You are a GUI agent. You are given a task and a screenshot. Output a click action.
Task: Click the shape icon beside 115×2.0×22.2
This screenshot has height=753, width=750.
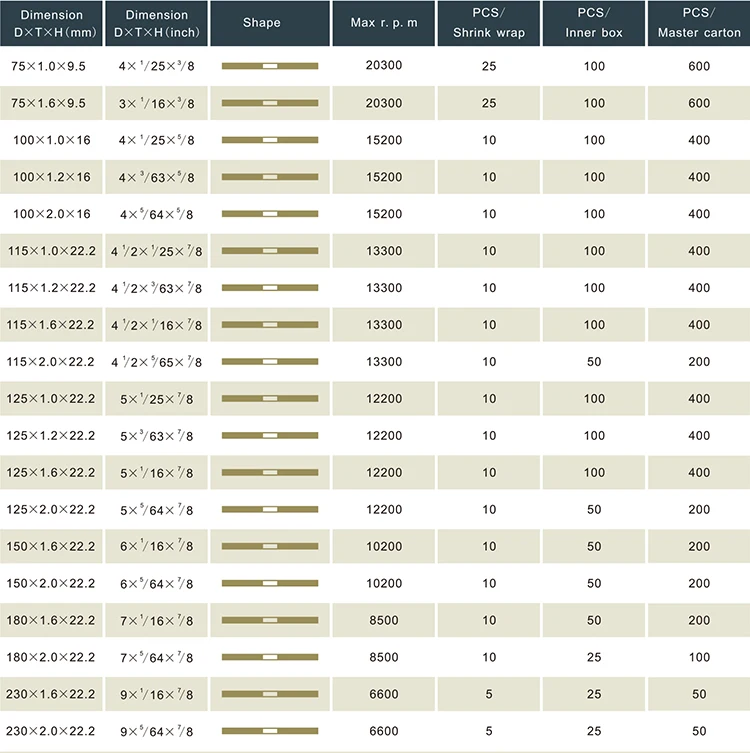tap(269, 362)
